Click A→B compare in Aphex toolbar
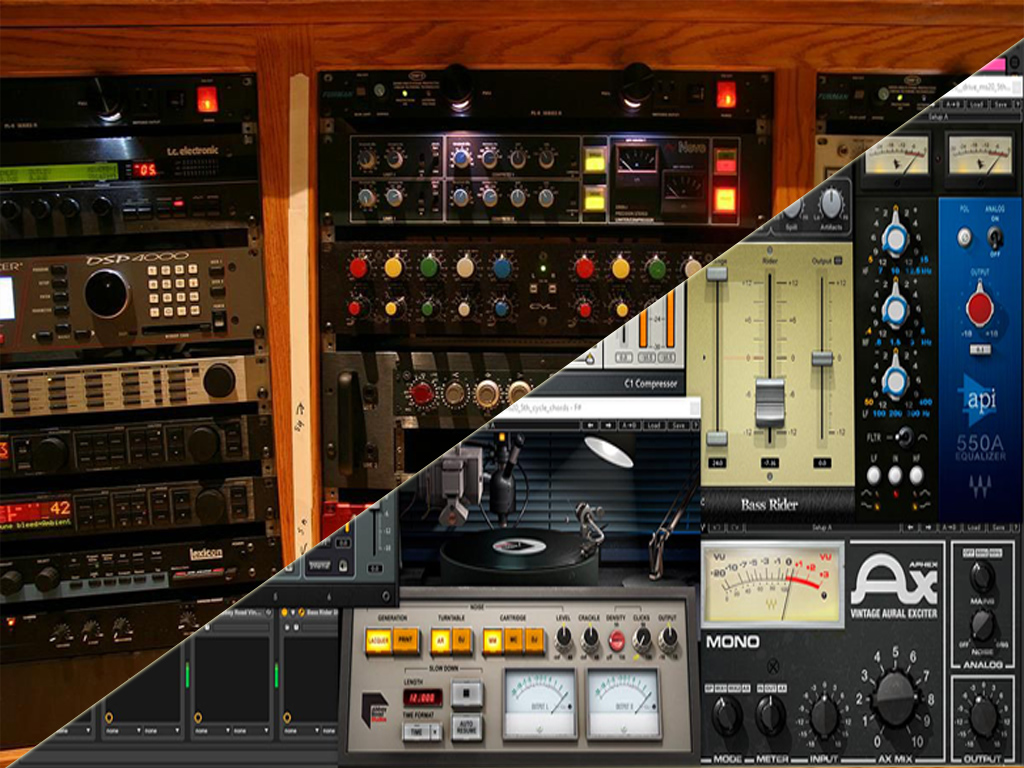The image size is (1024, 768). (x=949, y=527)
